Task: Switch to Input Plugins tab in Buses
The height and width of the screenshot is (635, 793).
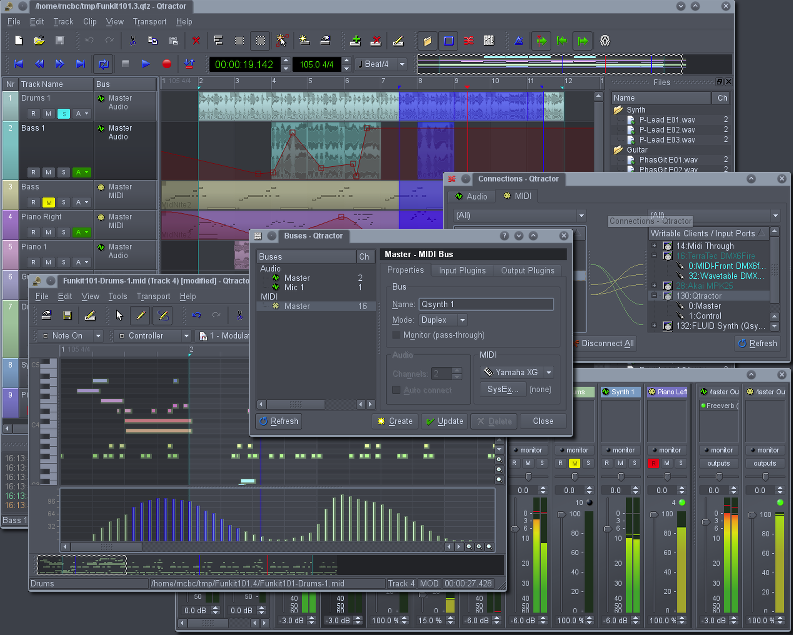Action: (462, 270)
